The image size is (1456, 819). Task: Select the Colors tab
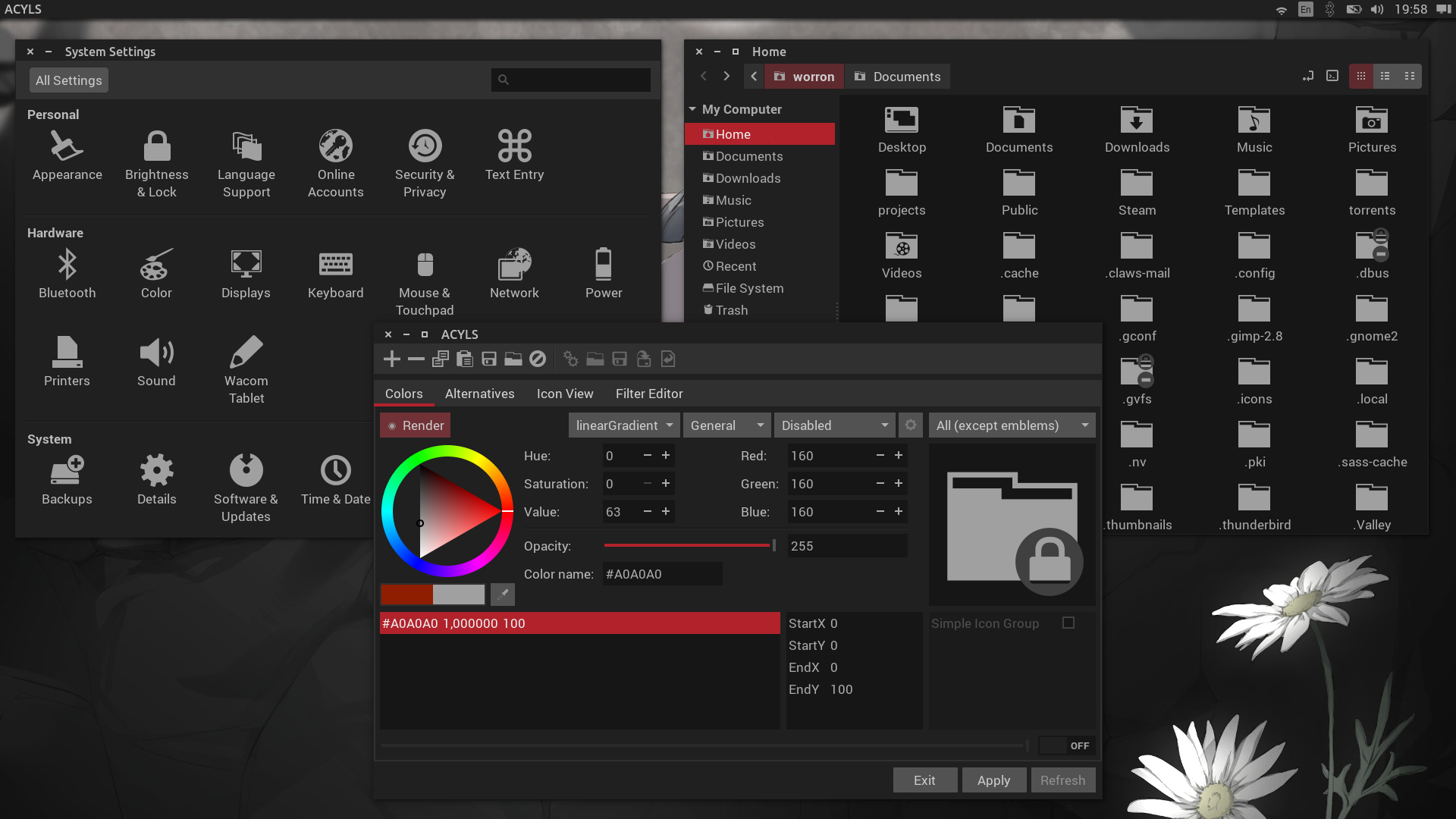coord(403,394)
